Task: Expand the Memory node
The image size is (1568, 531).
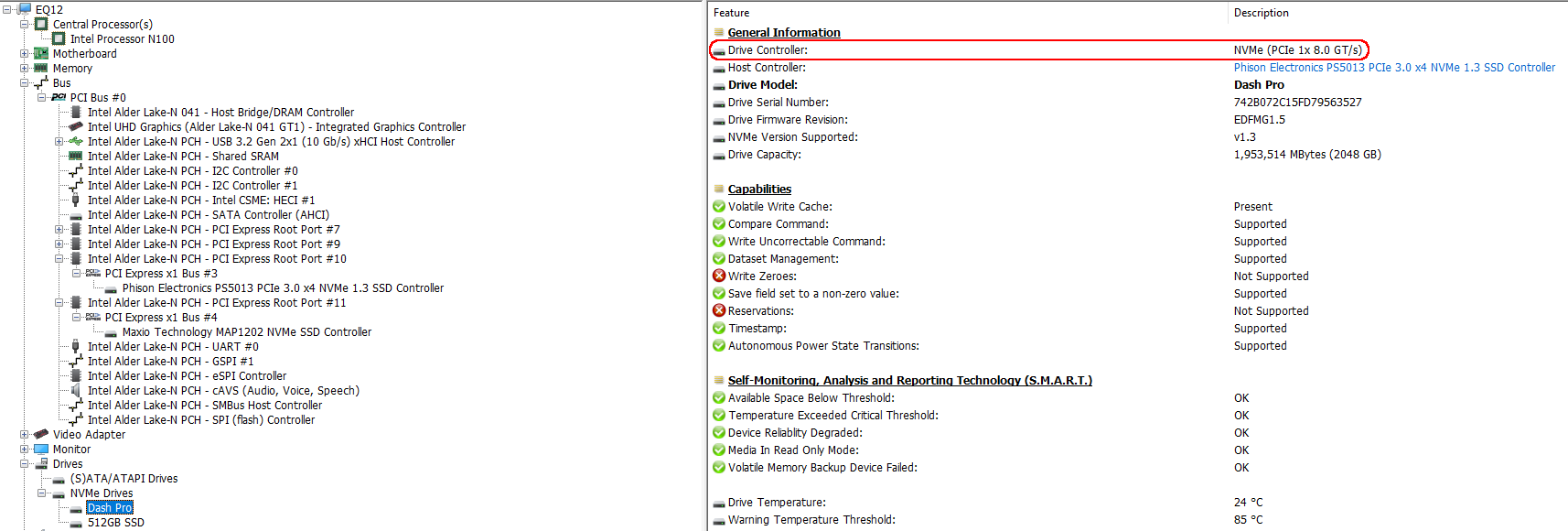Action: [25, 68]
